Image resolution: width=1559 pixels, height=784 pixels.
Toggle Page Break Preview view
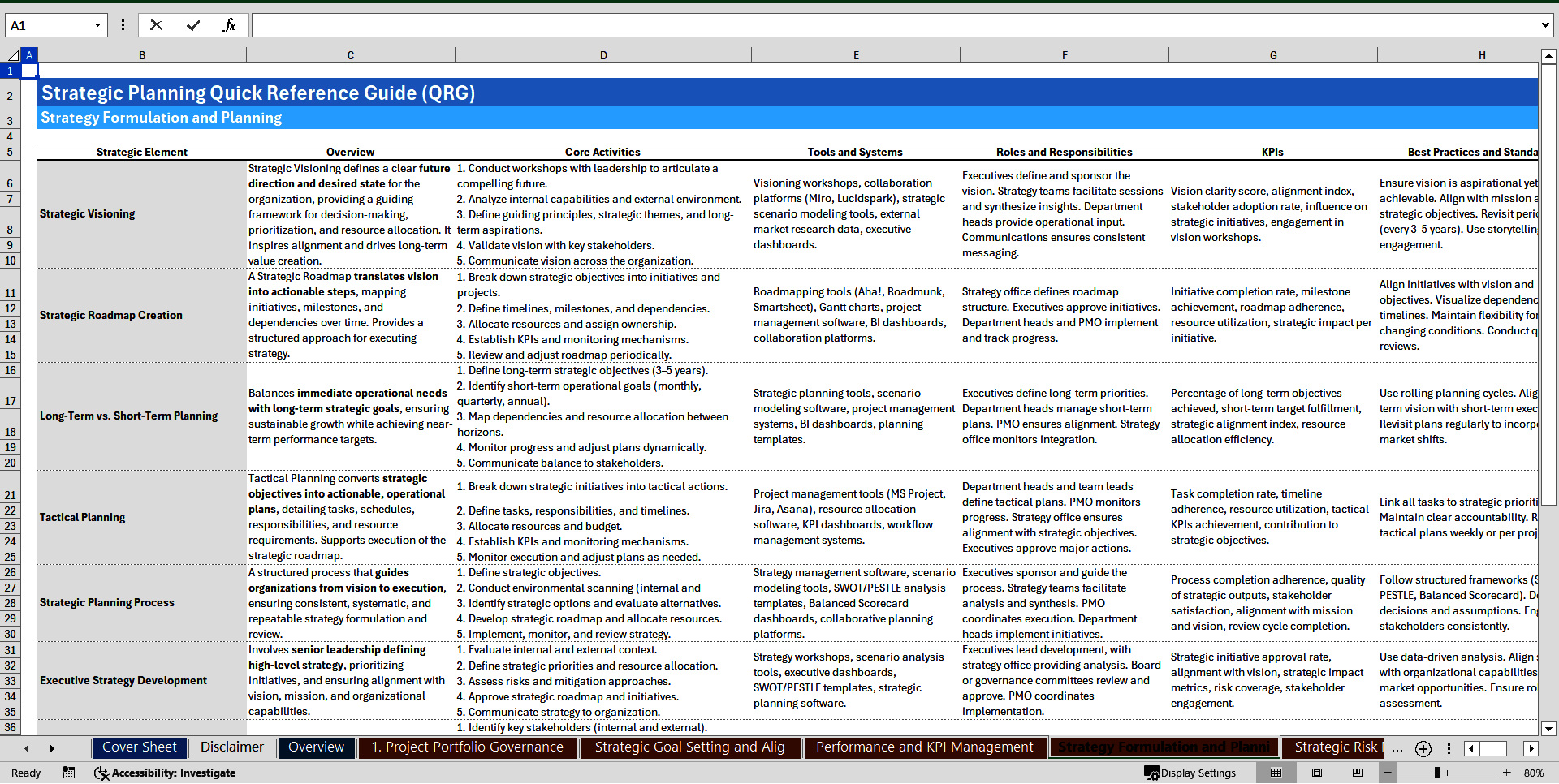point(1359,773)
